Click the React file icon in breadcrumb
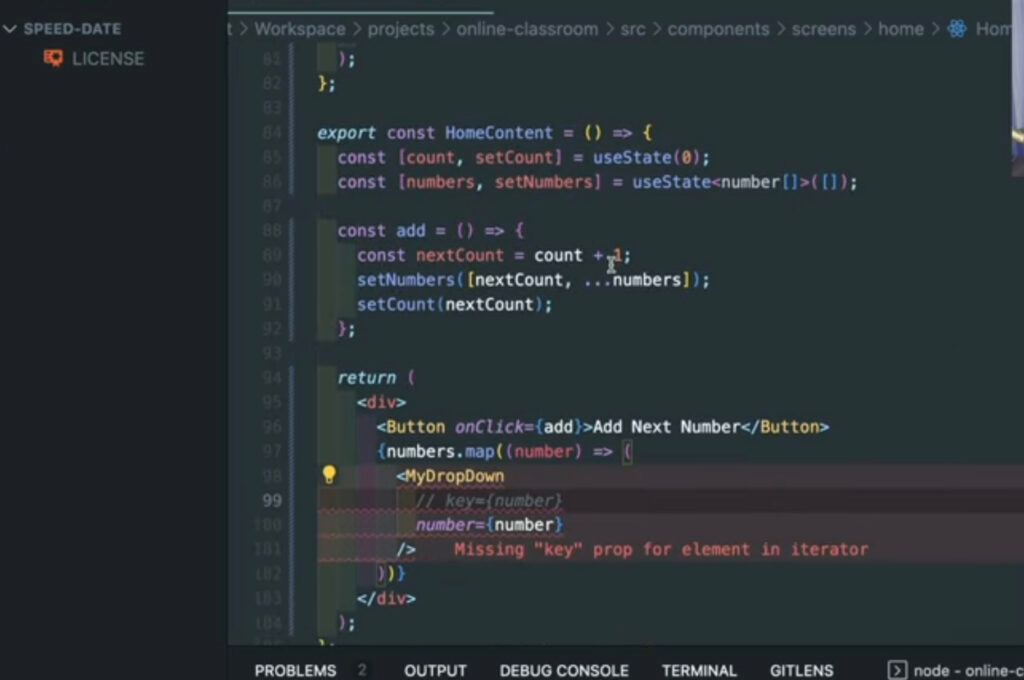The image size is (1024, 680). tap(957, 29)
